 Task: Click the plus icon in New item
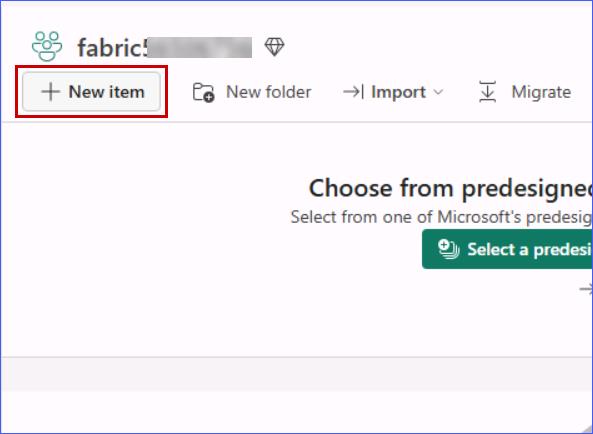coord(51,92)
